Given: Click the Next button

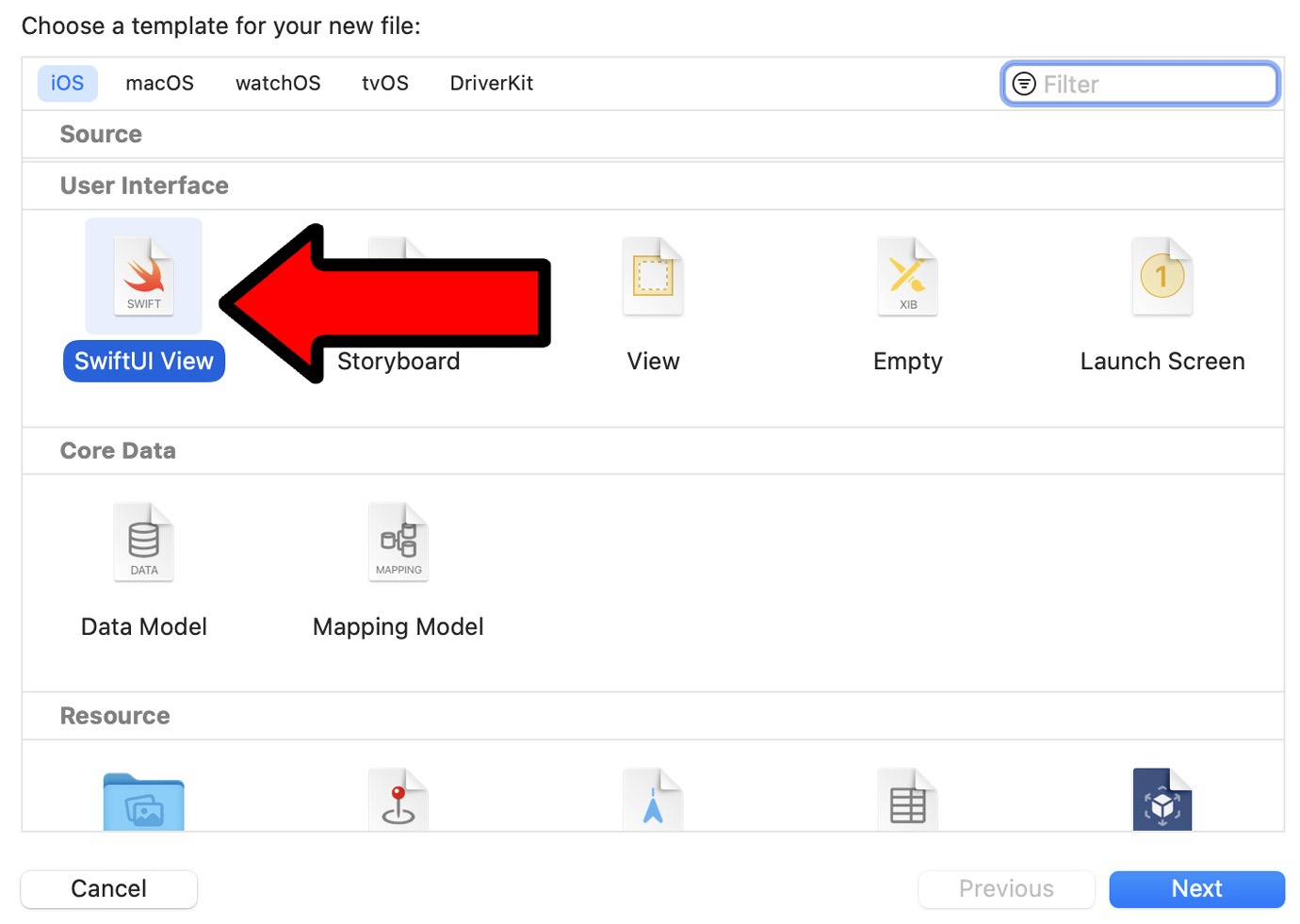Looking at the screenshot, I should coord(1197,888).
